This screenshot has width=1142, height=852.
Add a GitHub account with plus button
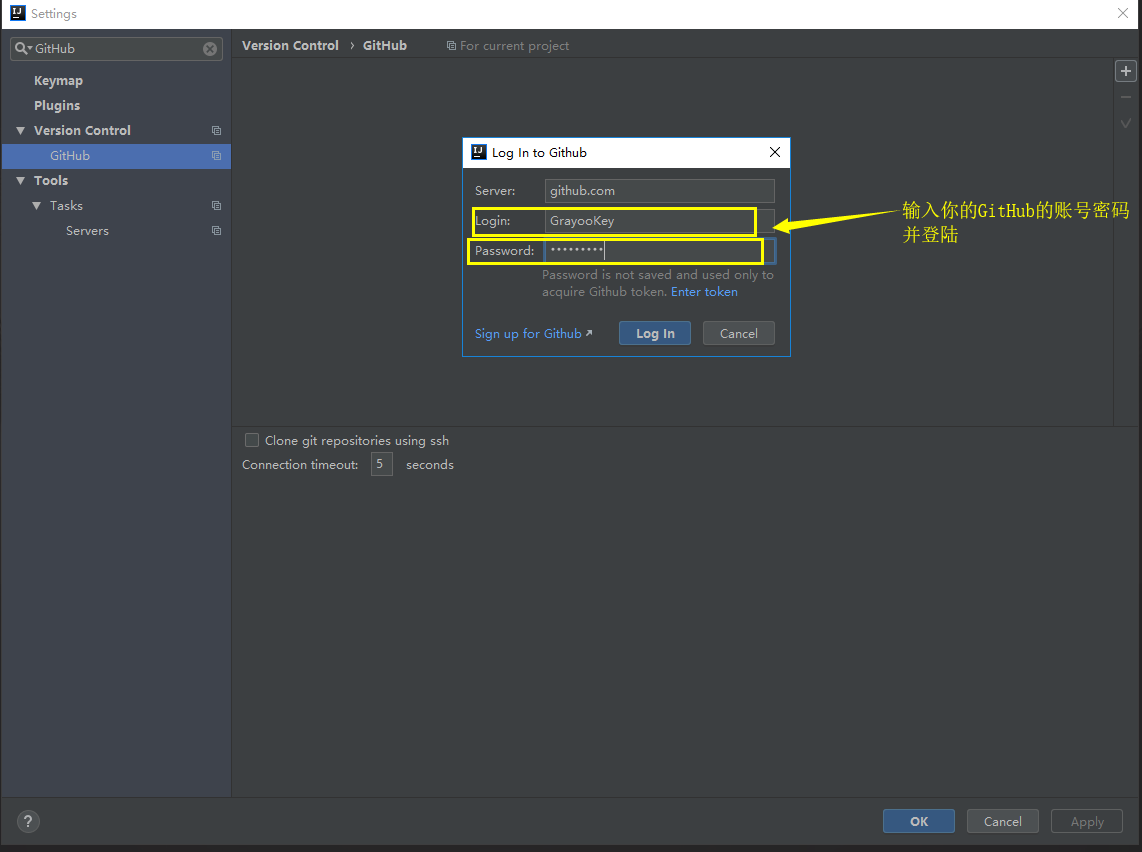point(1126,71)
